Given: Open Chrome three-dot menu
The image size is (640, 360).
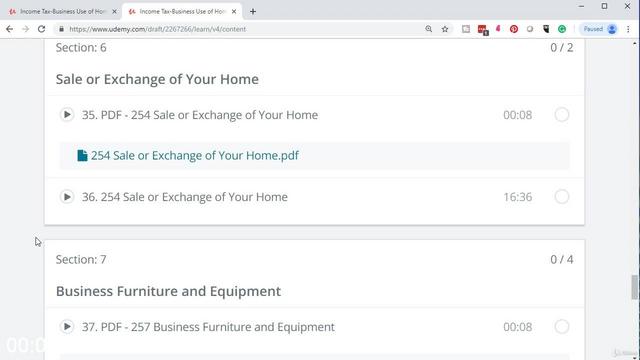Looking at the screenshot, I should coord(628,29).
